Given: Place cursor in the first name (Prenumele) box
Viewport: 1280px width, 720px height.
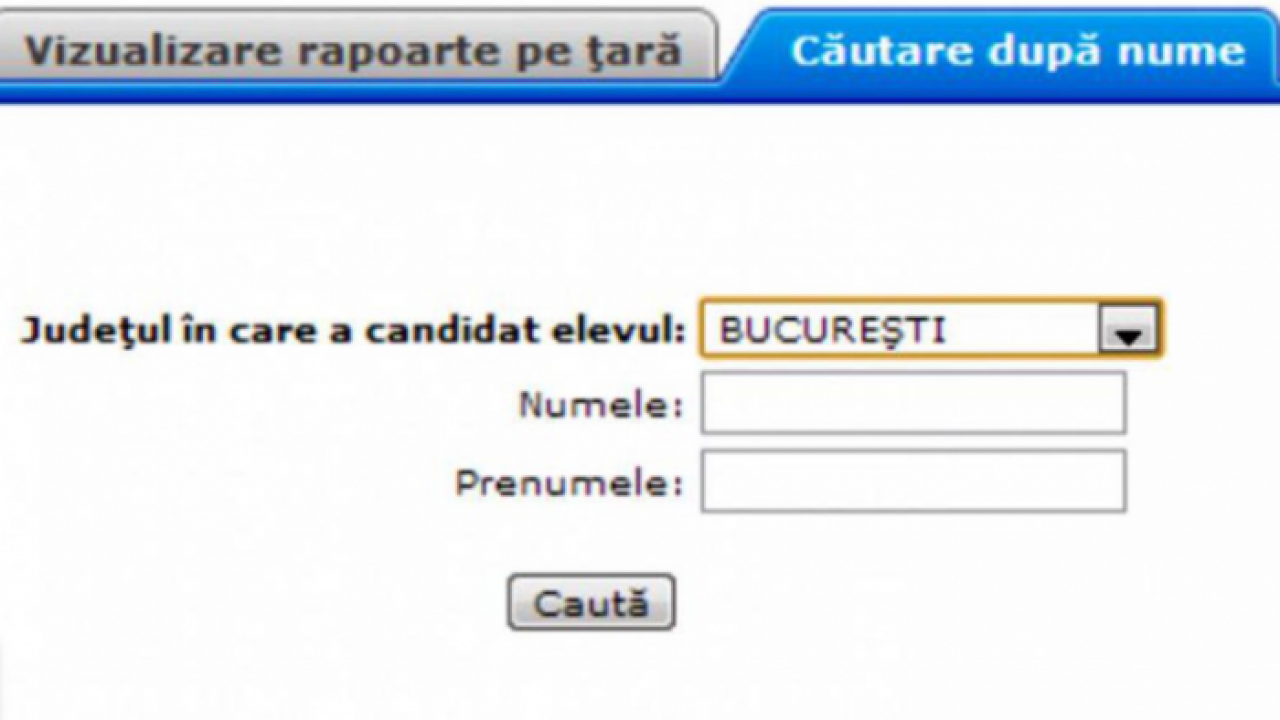Looking at the screenshot, I should pyautogui.click(x=912, y=481).
